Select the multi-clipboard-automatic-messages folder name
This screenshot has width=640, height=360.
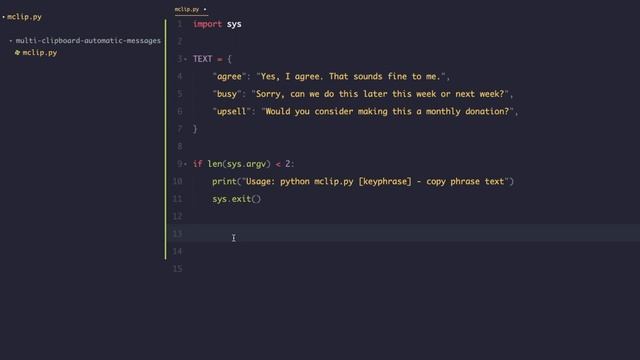(88, 40)
